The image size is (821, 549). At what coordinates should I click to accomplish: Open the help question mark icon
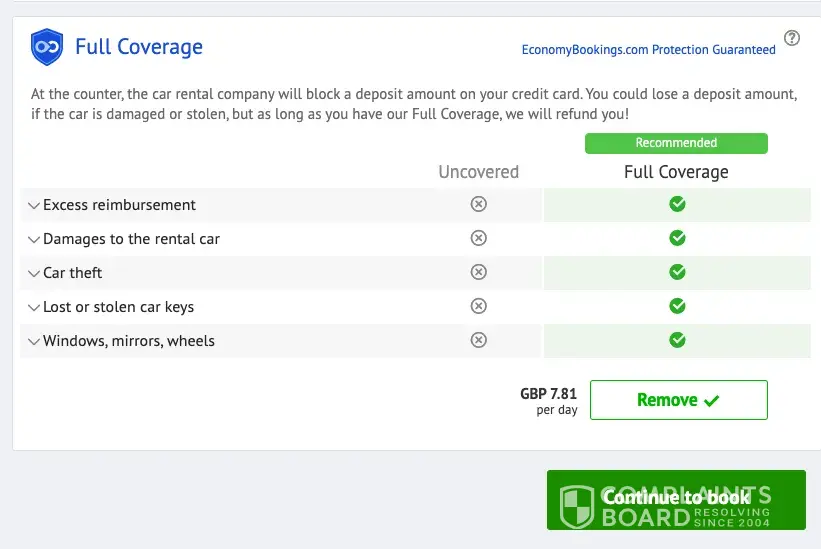(792, 39)
